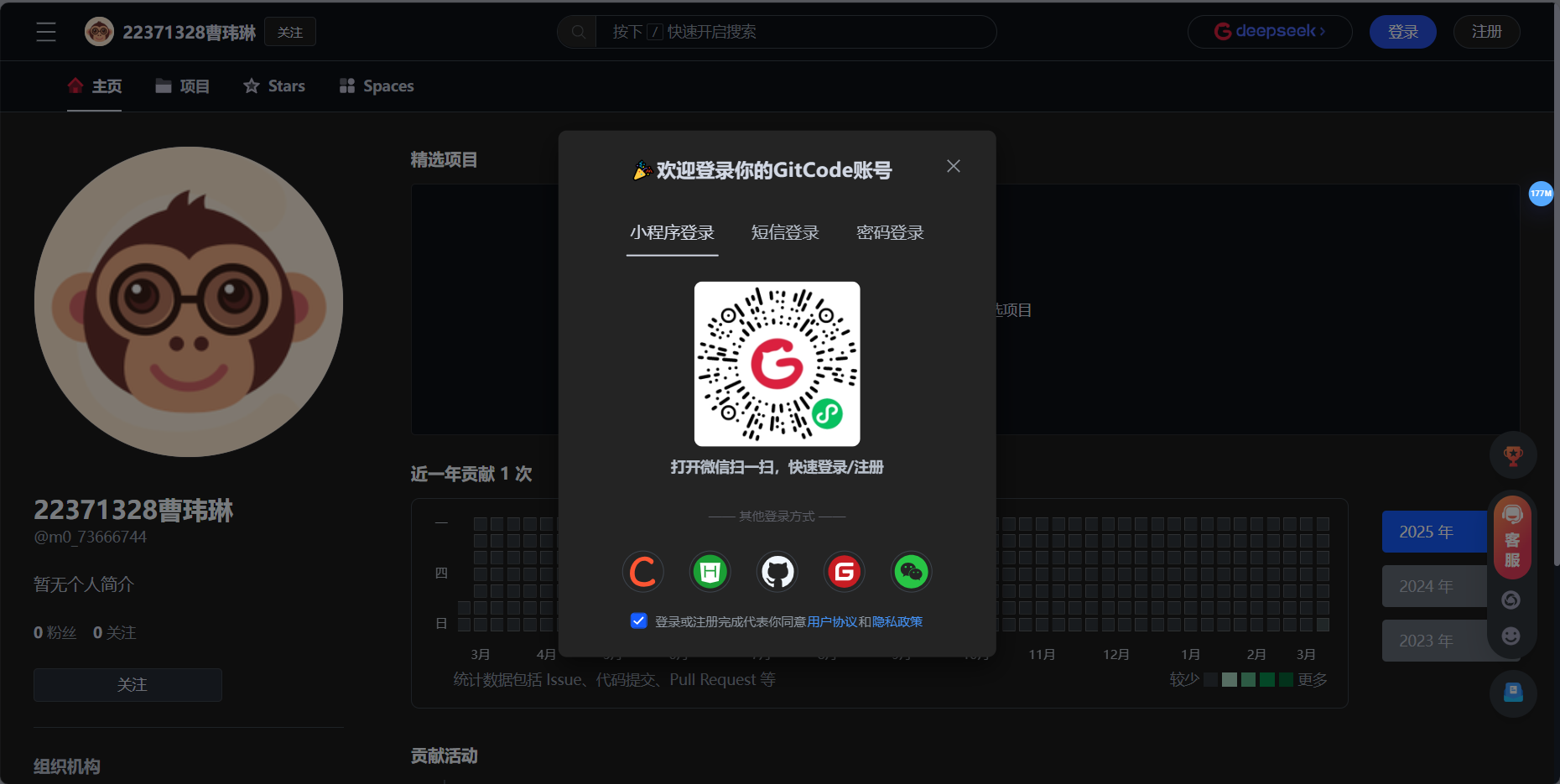Click the 精选项目 heading
Screen dimensions: 1560x784
pyautogui.click(x=444, y=159)
